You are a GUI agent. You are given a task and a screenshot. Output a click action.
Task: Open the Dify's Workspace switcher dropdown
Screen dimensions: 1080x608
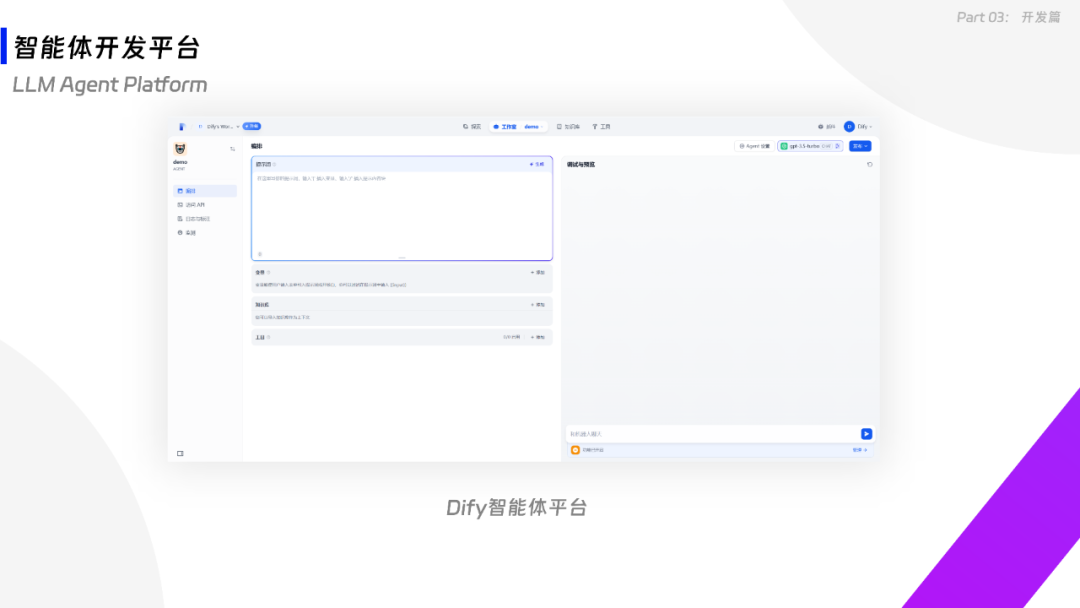click(x=219, y=127)
